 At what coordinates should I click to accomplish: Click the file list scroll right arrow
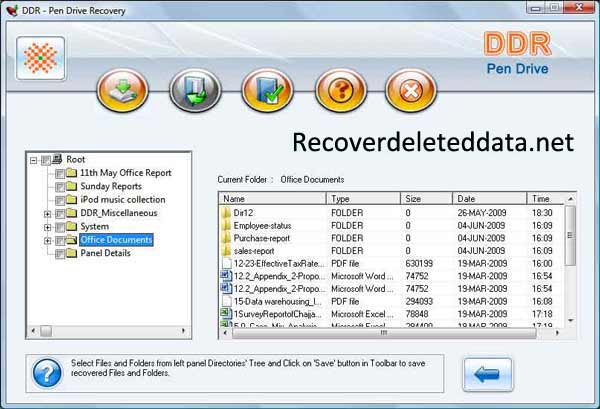[x=557, y=333]
